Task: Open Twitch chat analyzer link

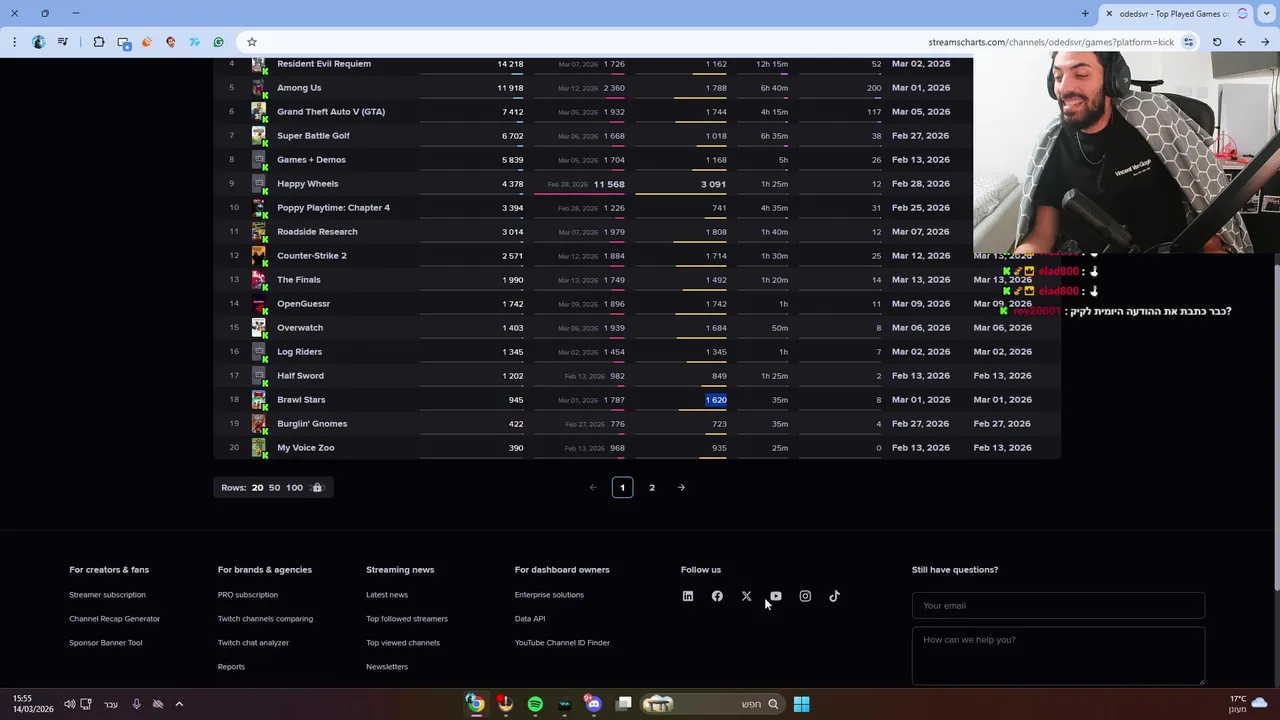Action: click(253, 643)
